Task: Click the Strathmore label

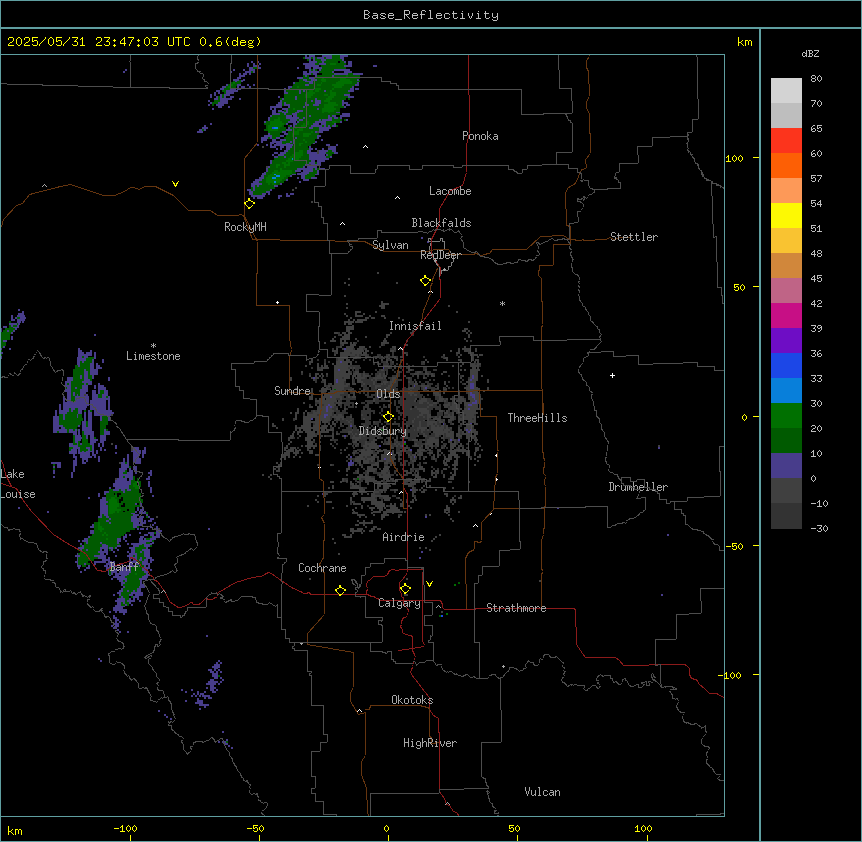Action: 516,608
